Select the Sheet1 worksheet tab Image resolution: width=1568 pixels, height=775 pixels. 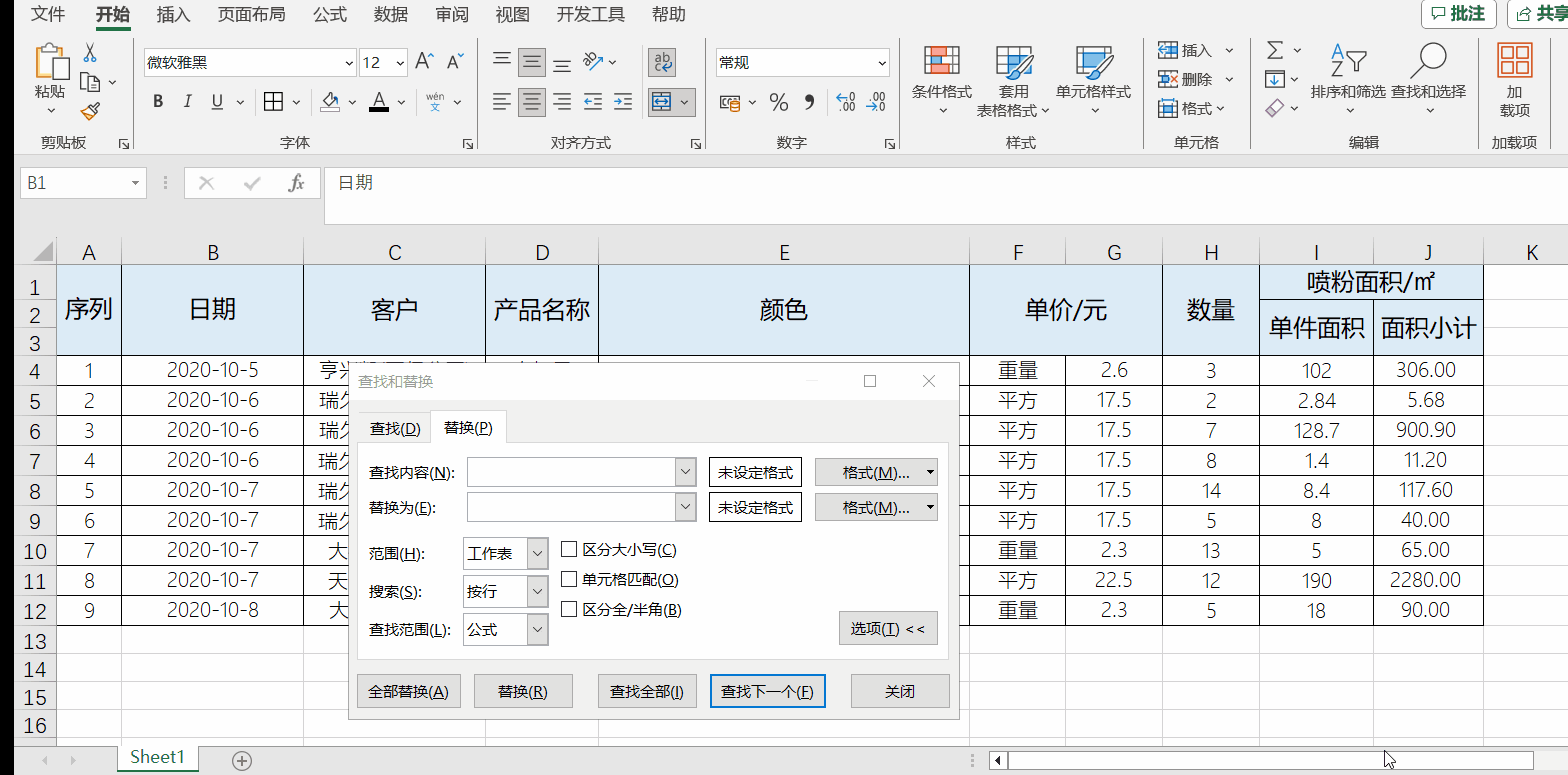[x=158, y=757]
